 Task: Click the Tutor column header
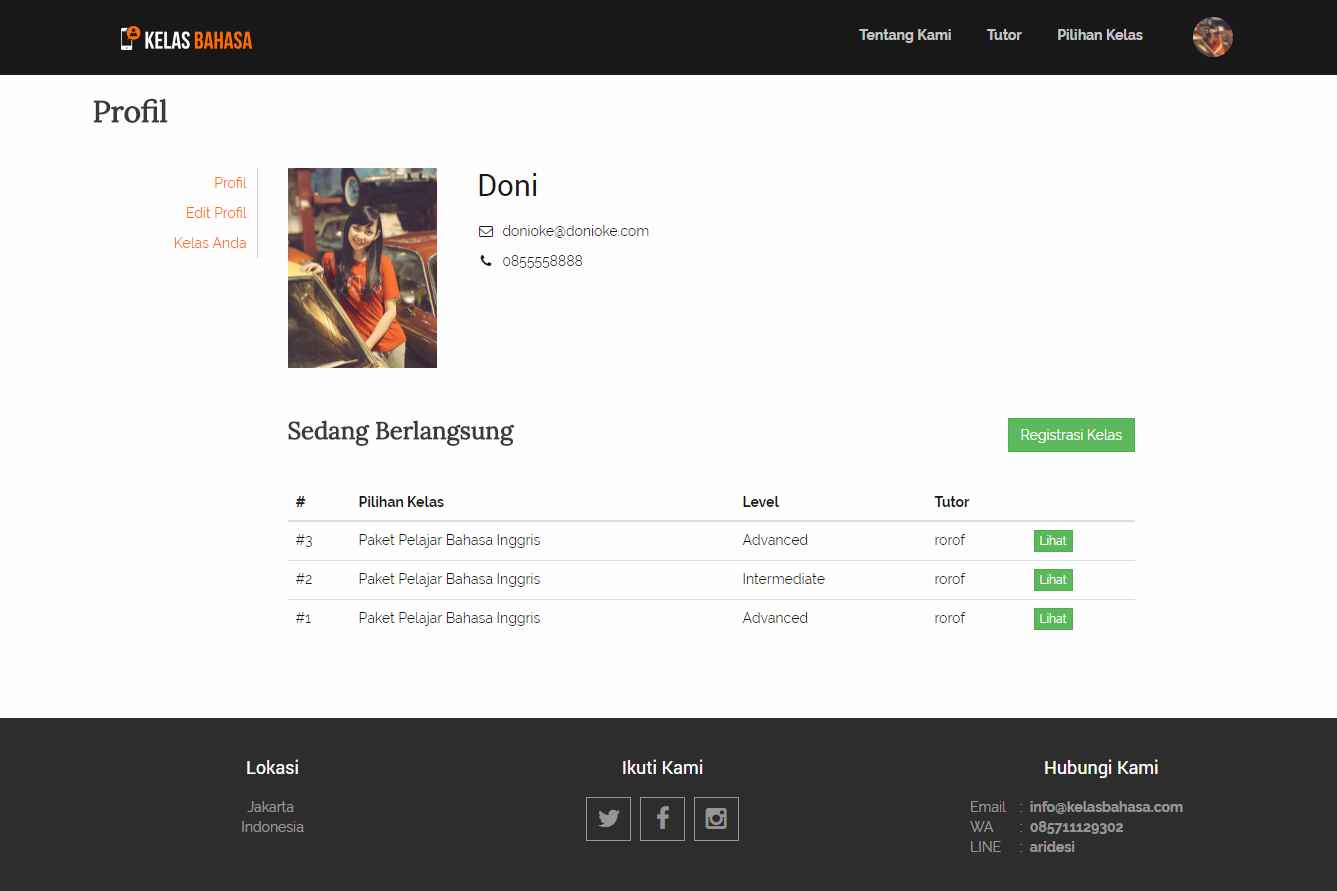(x=952, y=502)
